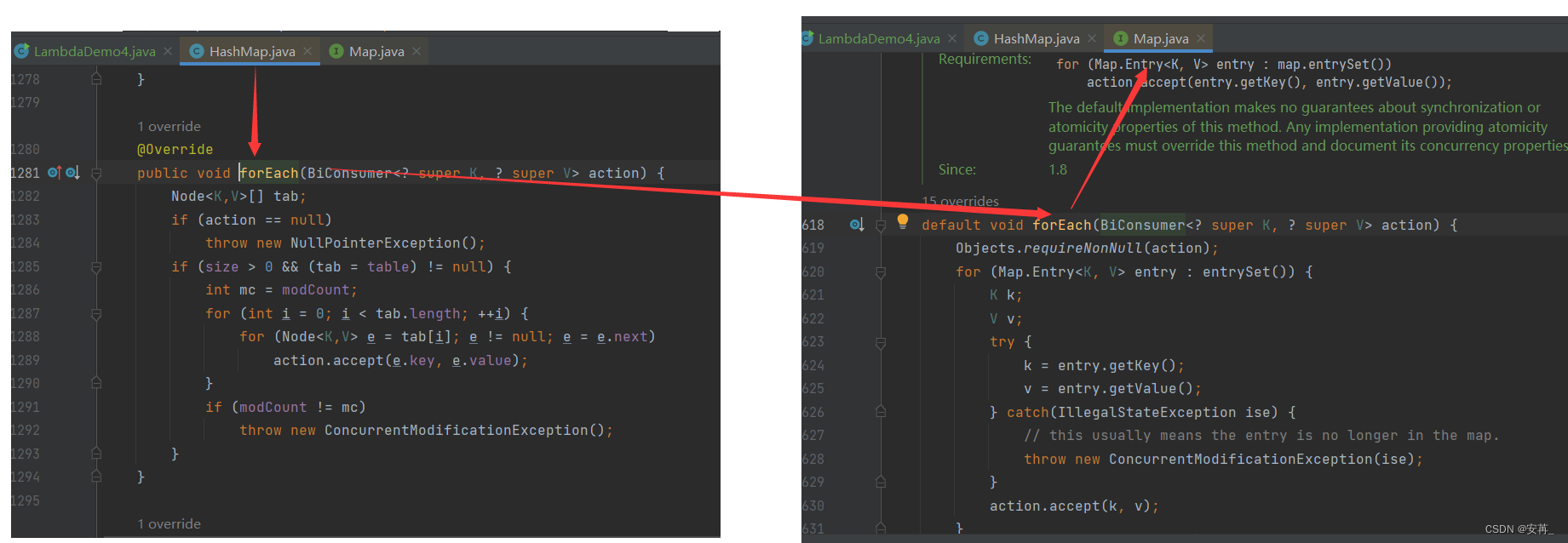Image resolution: width=1568 pixels, height=543 pixels.
Task: Click the class icon on left LambdaDemo4.java tab
Action: [x=21, y=51]
